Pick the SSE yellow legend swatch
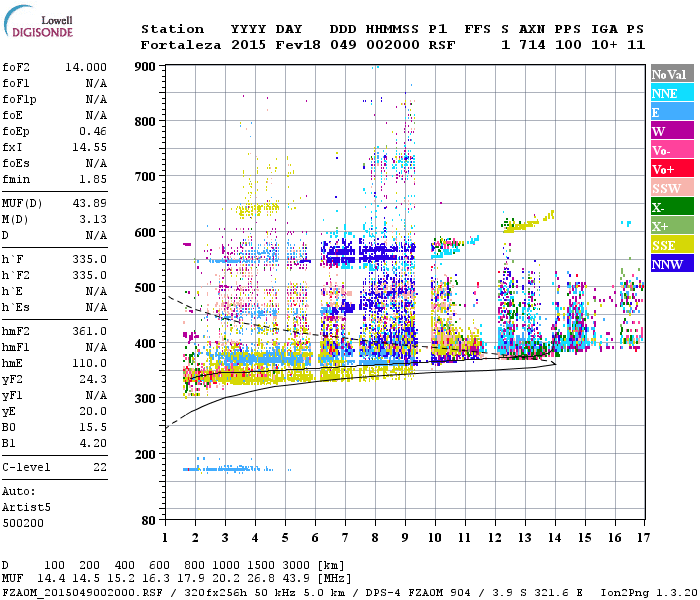 668,245
